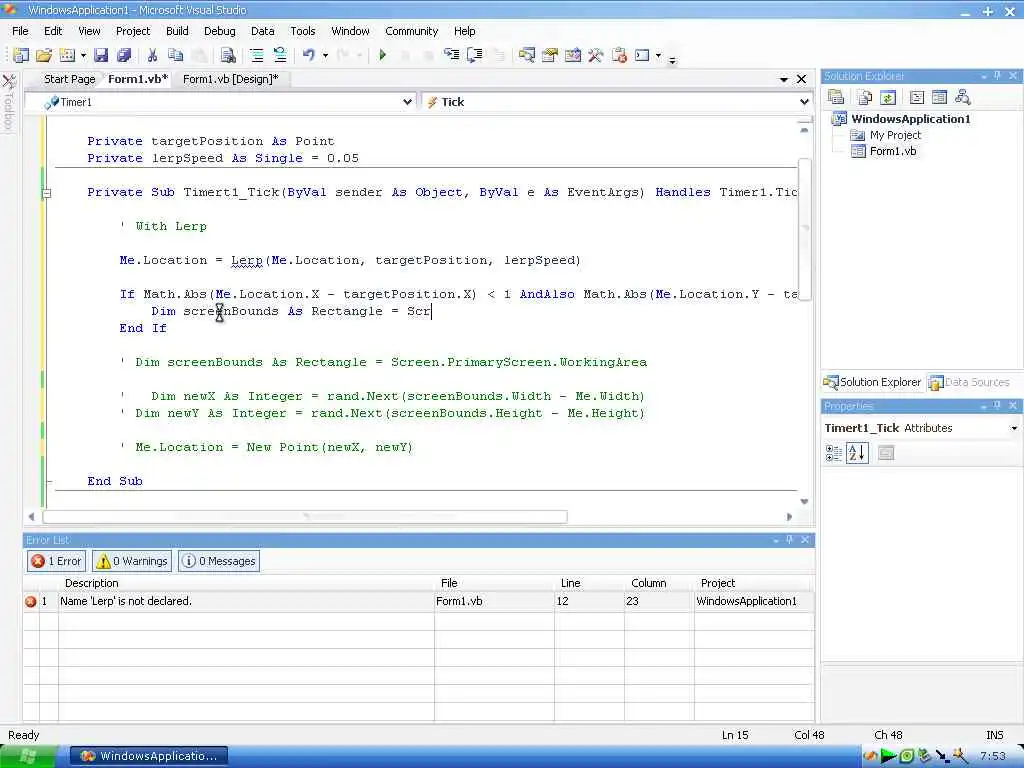Click the Save All icon

[x=123, y=56]
